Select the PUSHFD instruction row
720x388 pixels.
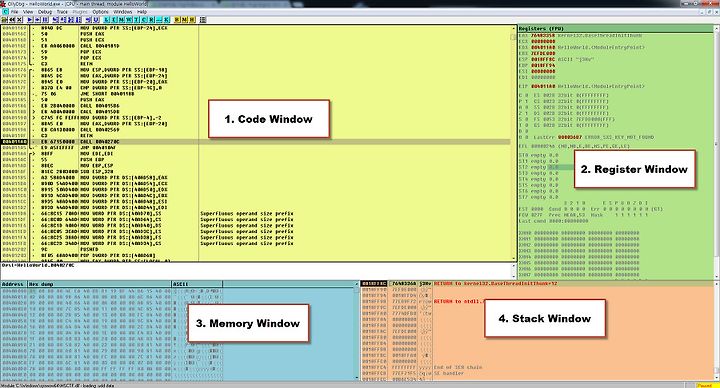[x=255, y=249]
